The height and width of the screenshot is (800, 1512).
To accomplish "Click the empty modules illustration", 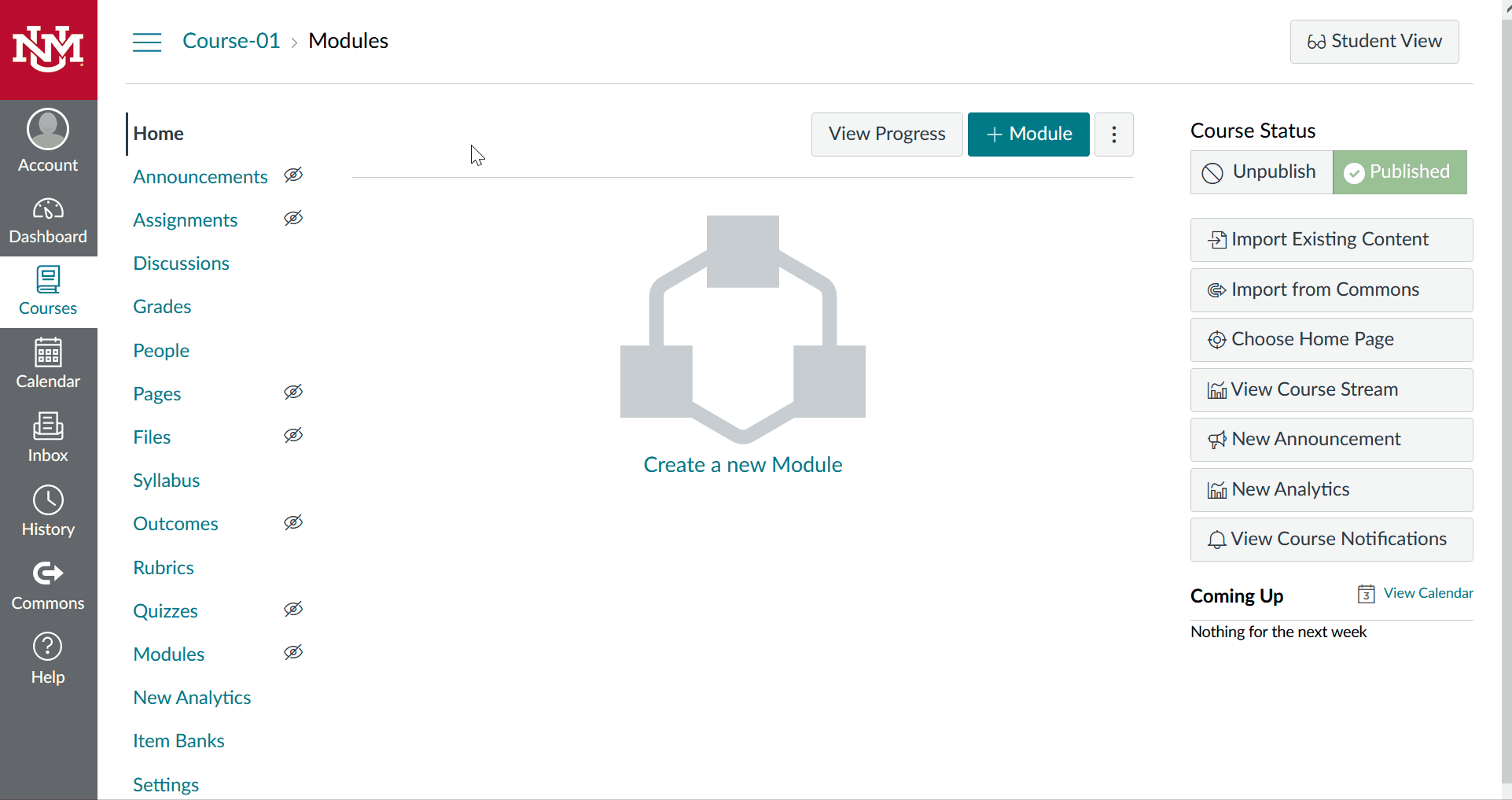I will pyautogui.click(x=743, y=329).
